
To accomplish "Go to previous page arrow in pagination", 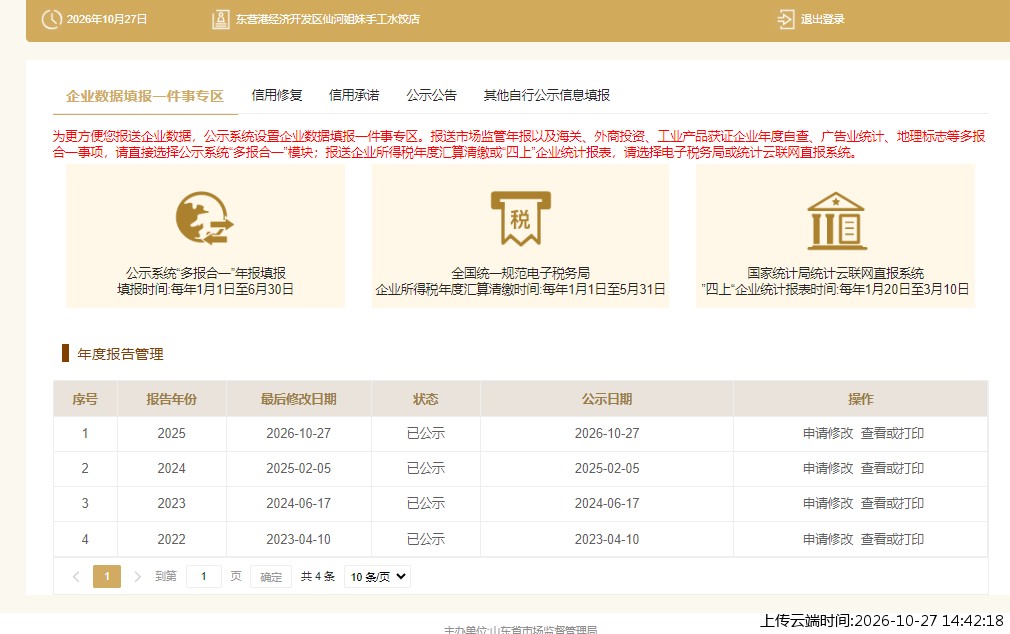I will point(76,577).
